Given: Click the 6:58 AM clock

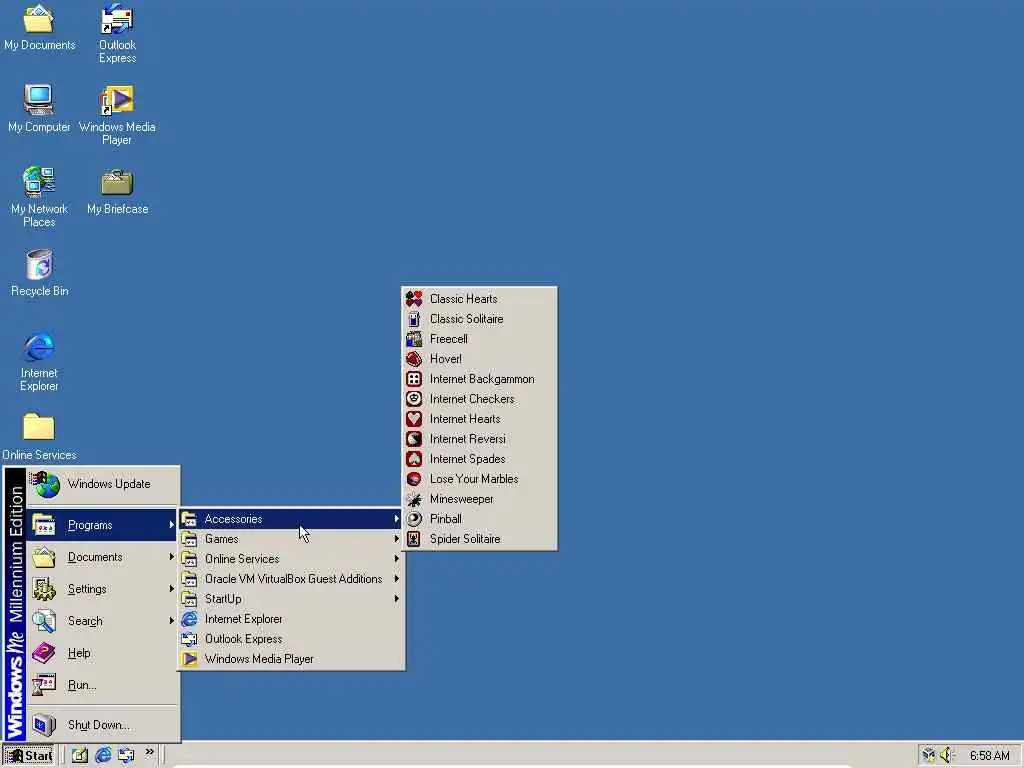Looking at the screenshot, I should pos(989,756).
